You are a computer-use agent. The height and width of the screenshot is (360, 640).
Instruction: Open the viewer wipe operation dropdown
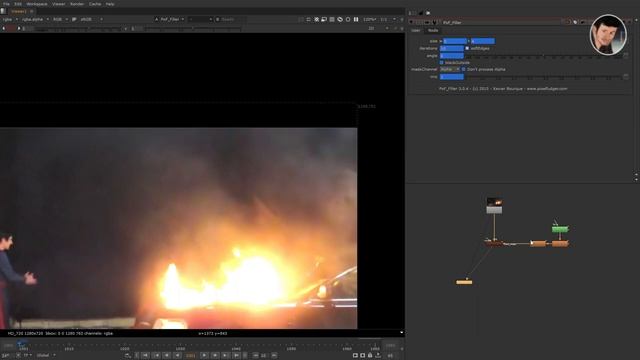coord(200,19)
